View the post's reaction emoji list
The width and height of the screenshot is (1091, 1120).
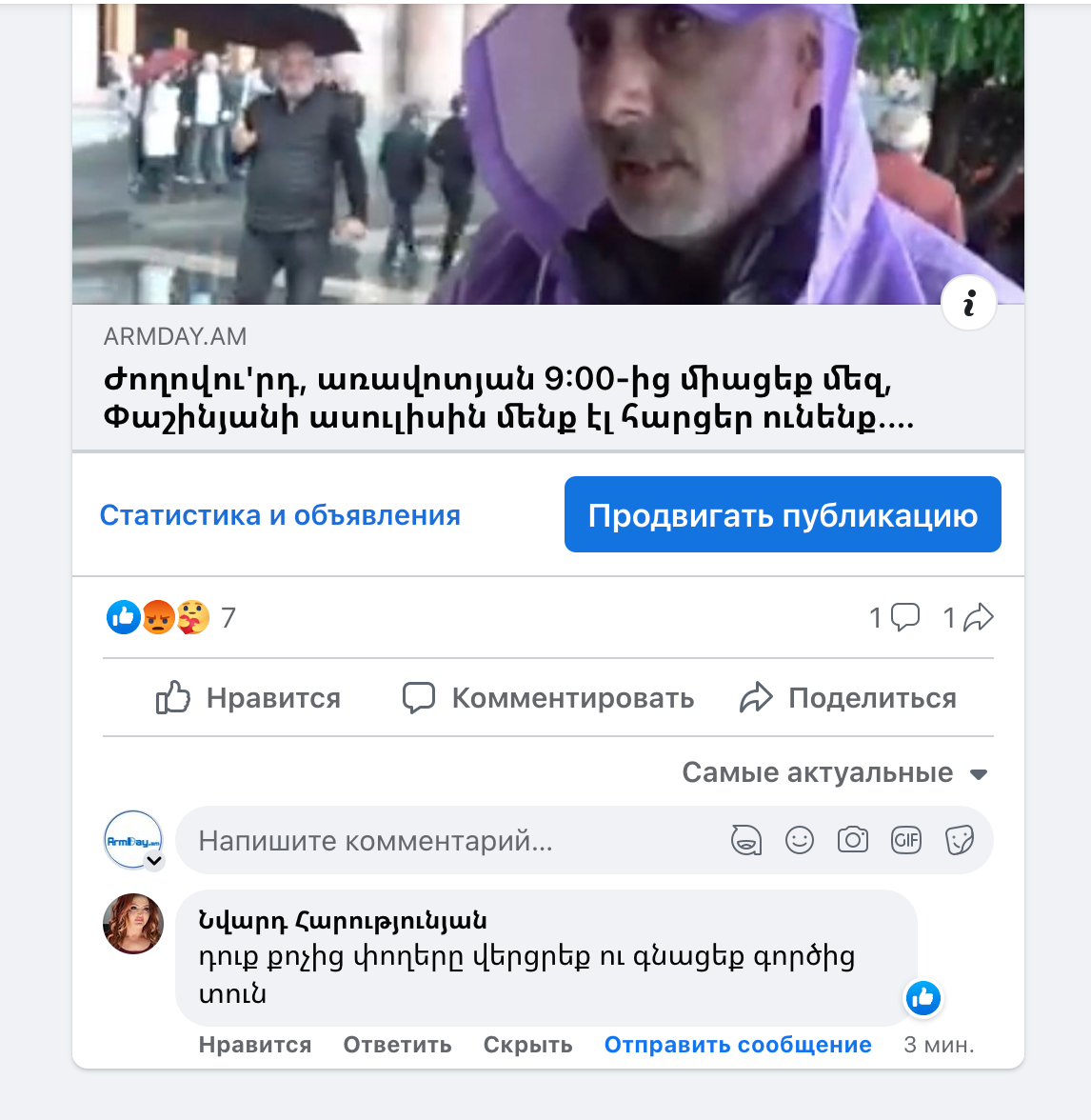click(158, 617)
